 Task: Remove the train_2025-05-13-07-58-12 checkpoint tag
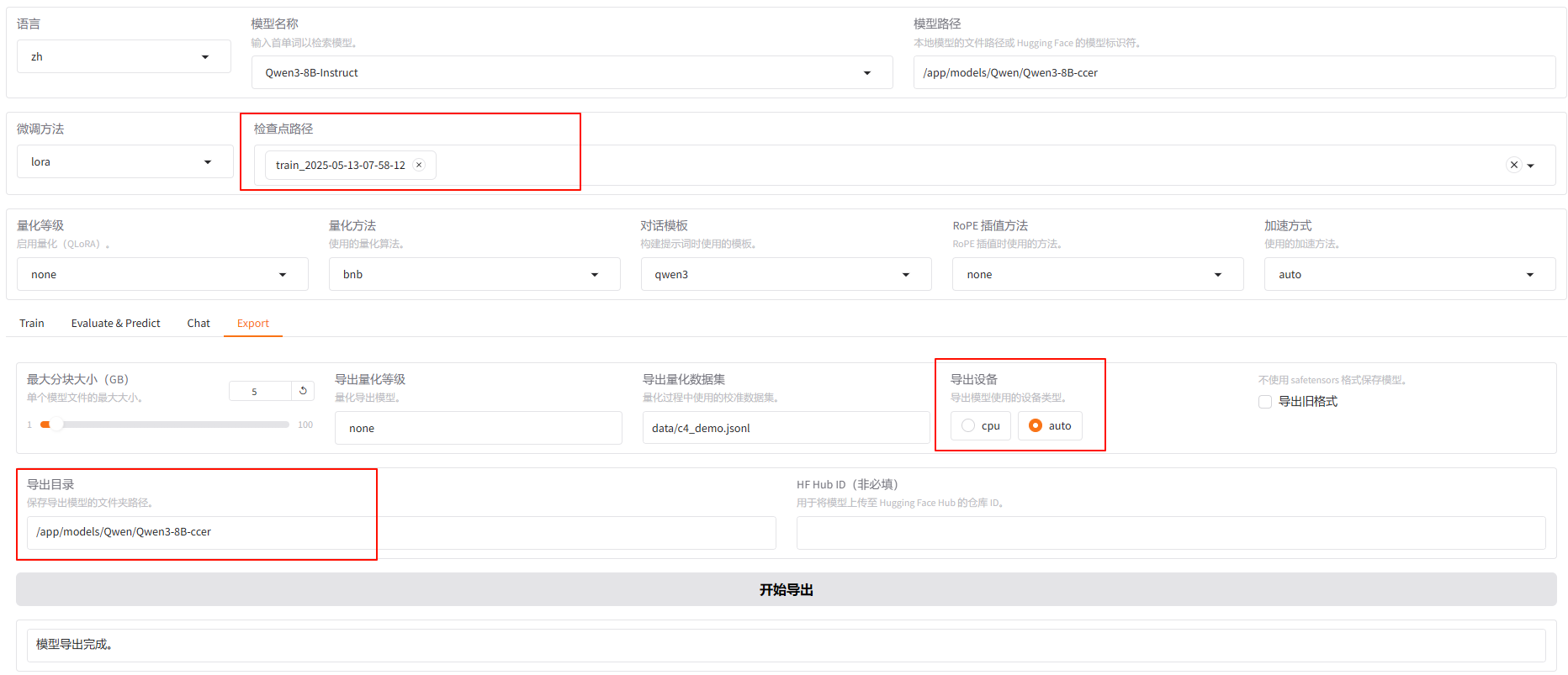point(419,165)
